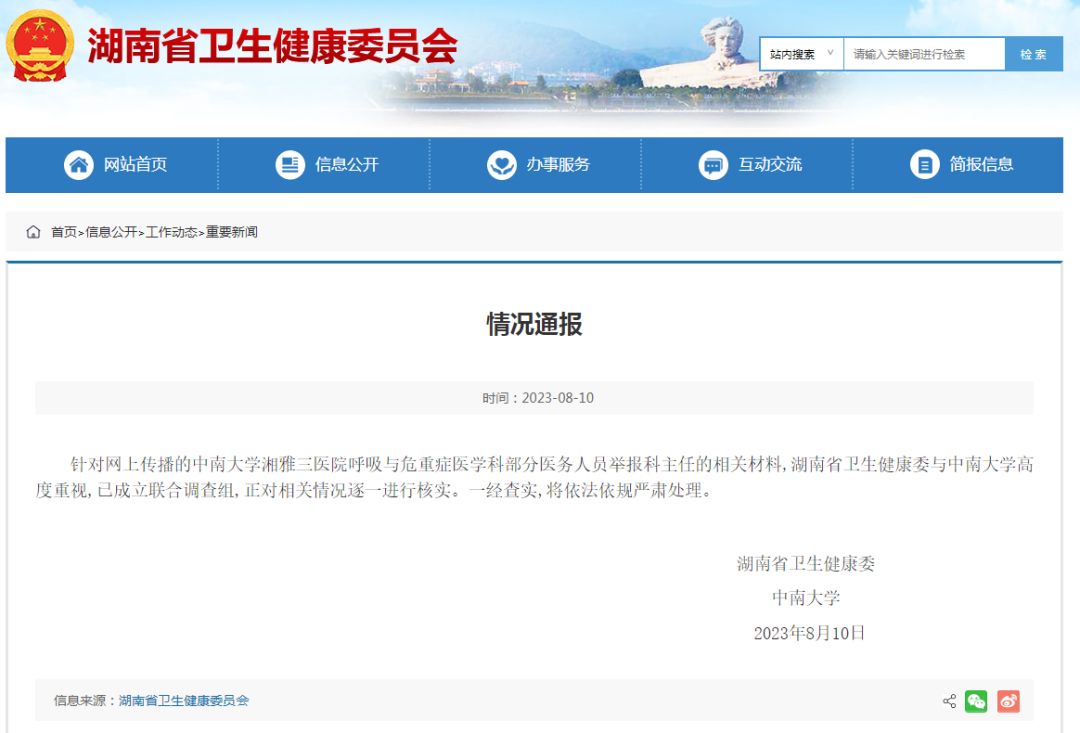Image resolution: width=1080 pixels, height=733 pixels.
Task: Share article via Weibo icon
Action: pyautogui.click(x=1008, y=701)
